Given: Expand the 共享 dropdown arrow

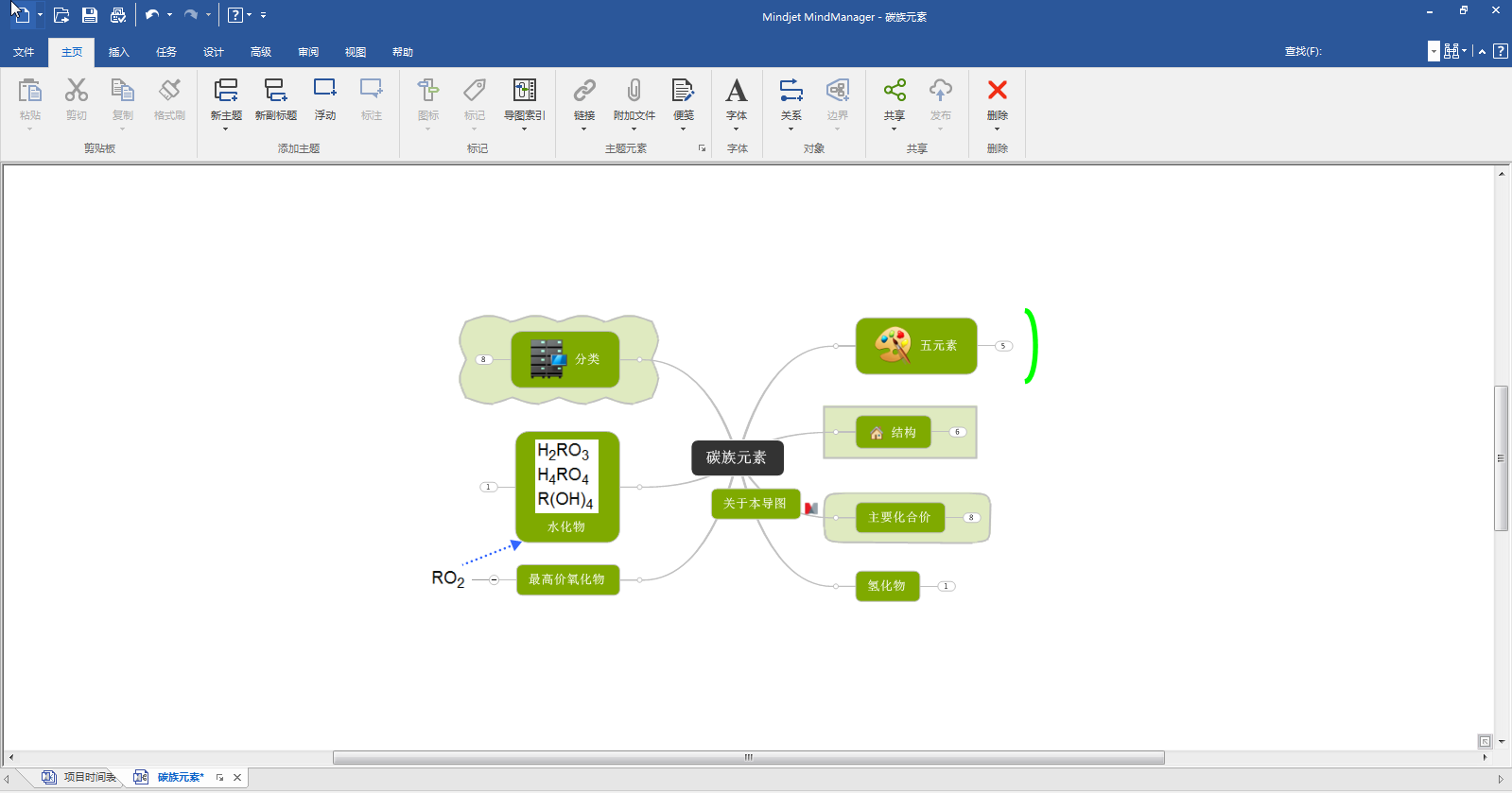Looking at the screenshot, I should pos(894,129).
